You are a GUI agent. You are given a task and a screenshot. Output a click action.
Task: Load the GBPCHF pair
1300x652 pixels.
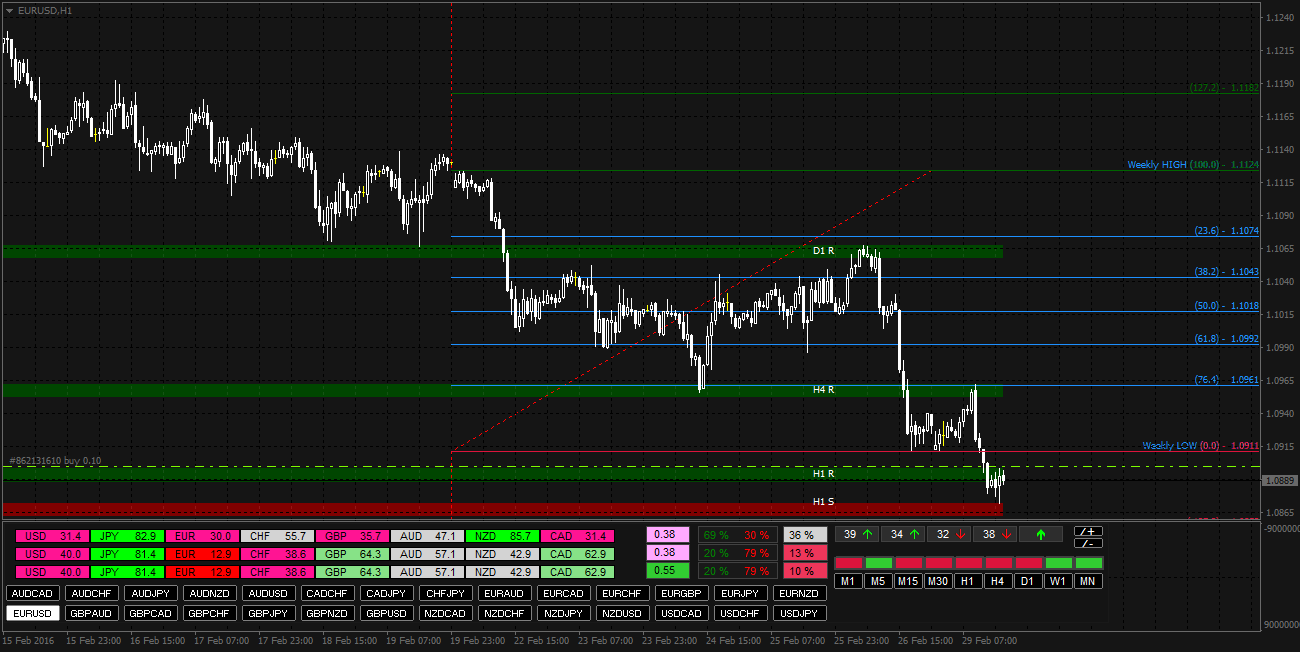(210, 613)
